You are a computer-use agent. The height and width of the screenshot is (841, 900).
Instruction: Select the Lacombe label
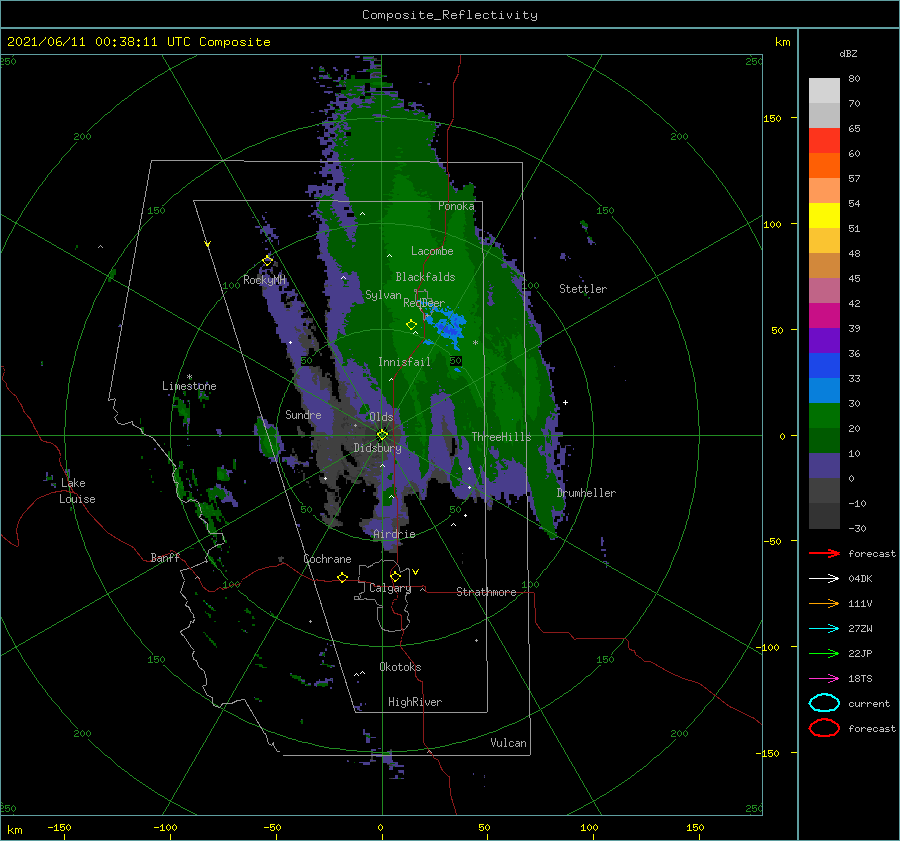pyautogui.click(x=432, y=251)
